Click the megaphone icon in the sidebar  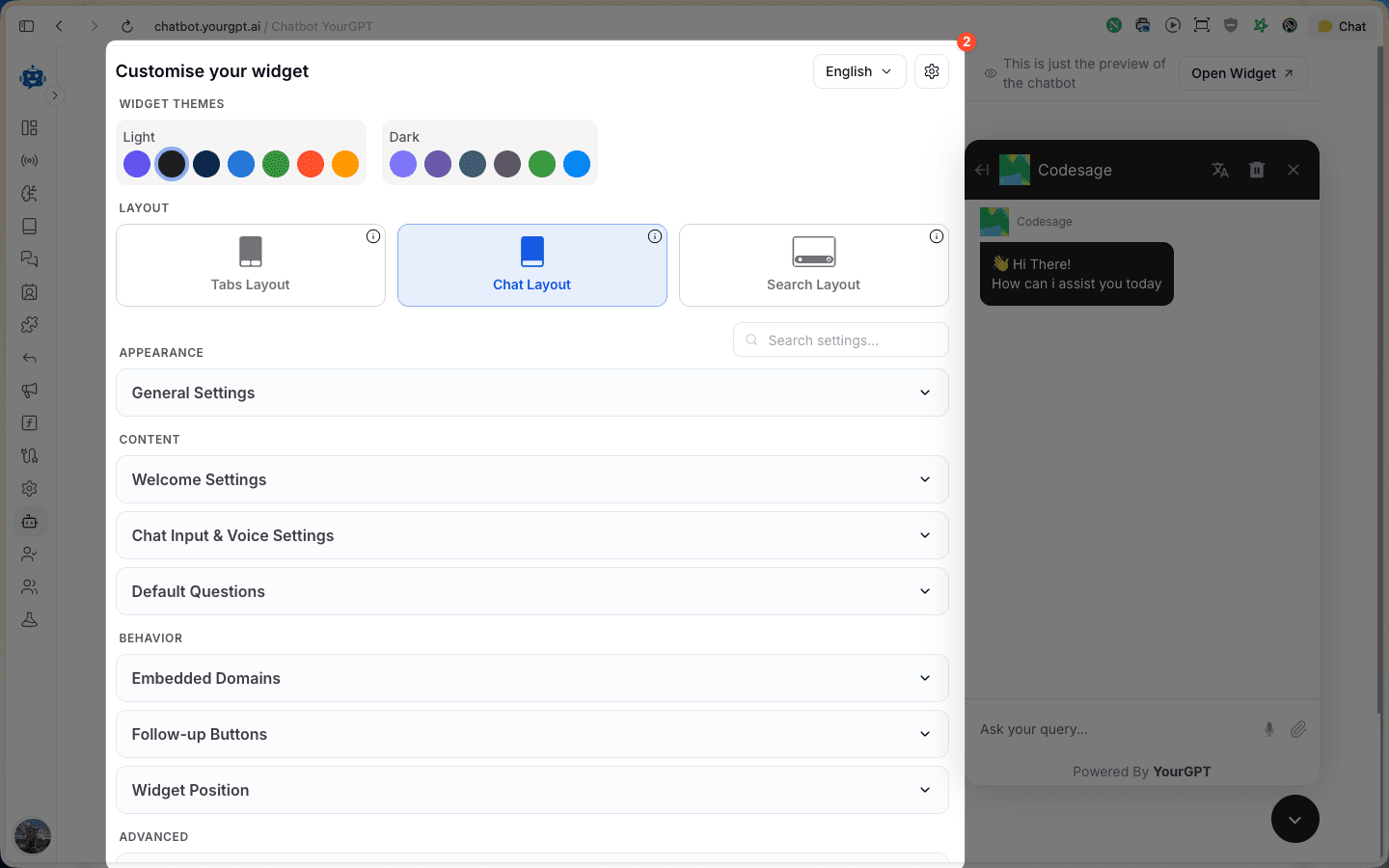coord(29,391)
